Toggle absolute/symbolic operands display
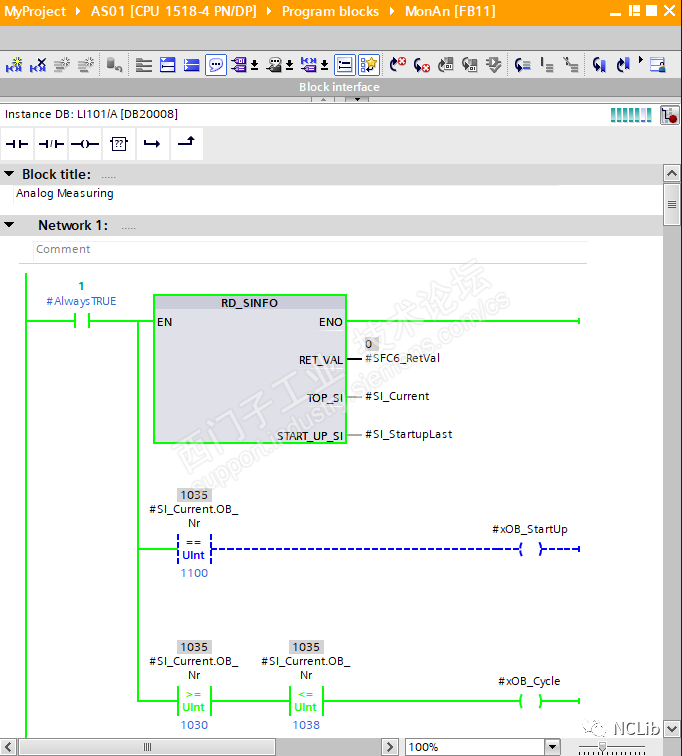The width and height of the screenshot is (682, 756). click(239, 65)
